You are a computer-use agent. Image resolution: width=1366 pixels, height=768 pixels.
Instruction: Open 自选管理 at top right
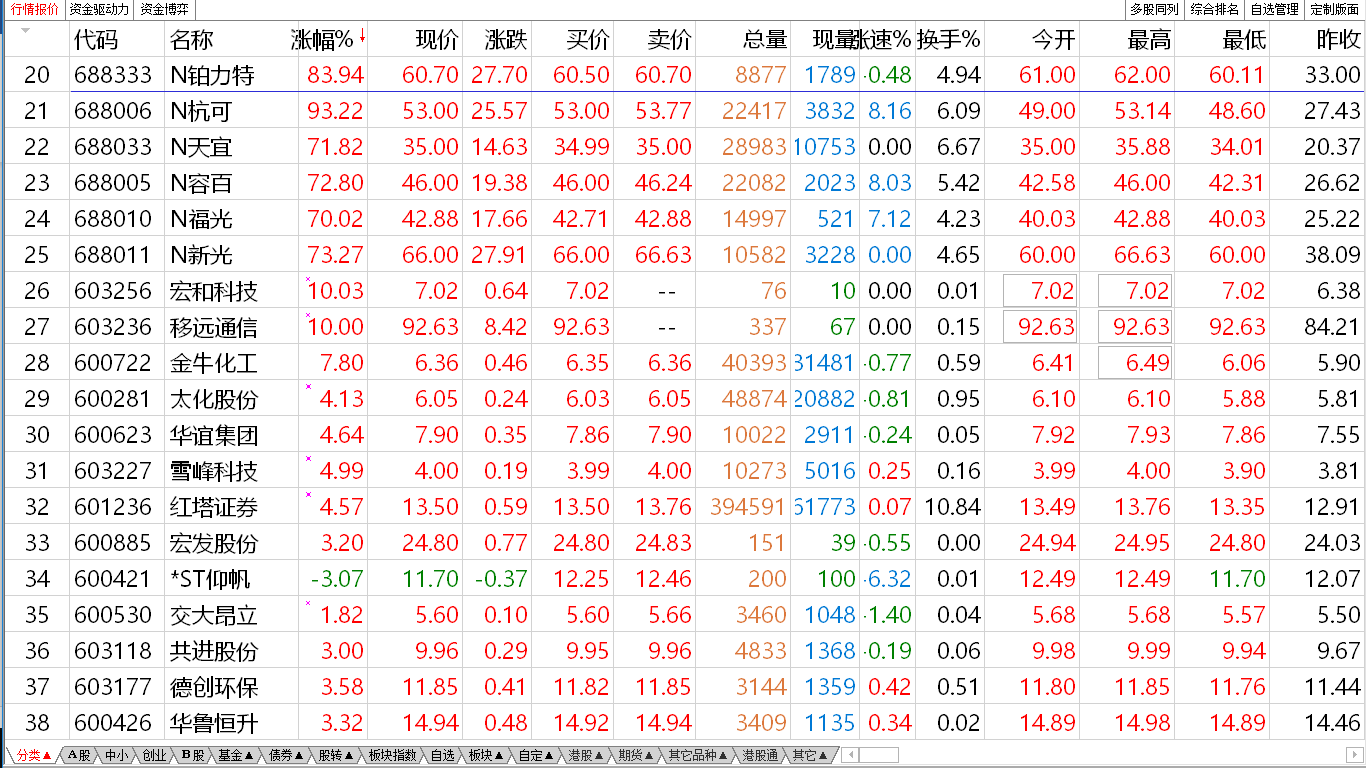tap(1275, 10)
